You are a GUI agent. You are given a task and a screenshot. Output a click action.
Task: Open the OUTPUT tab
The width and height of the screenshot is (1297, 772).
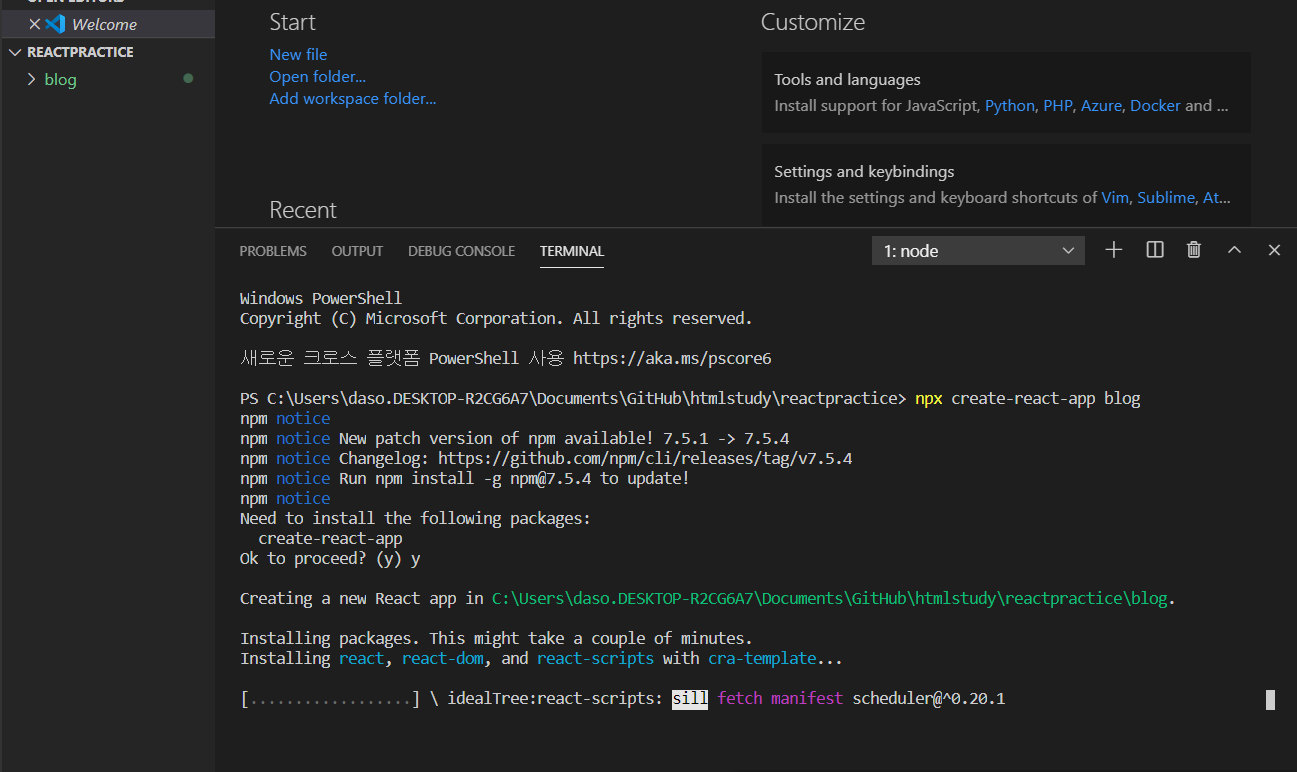[357, 251]
